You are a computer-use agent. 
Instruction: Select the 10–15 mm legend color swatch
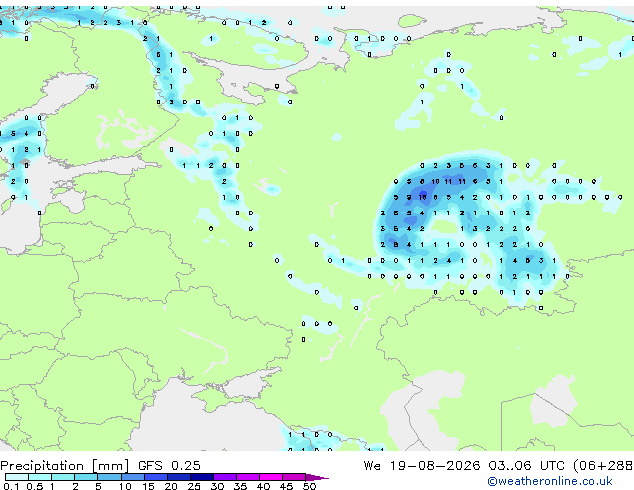(133, 477)
